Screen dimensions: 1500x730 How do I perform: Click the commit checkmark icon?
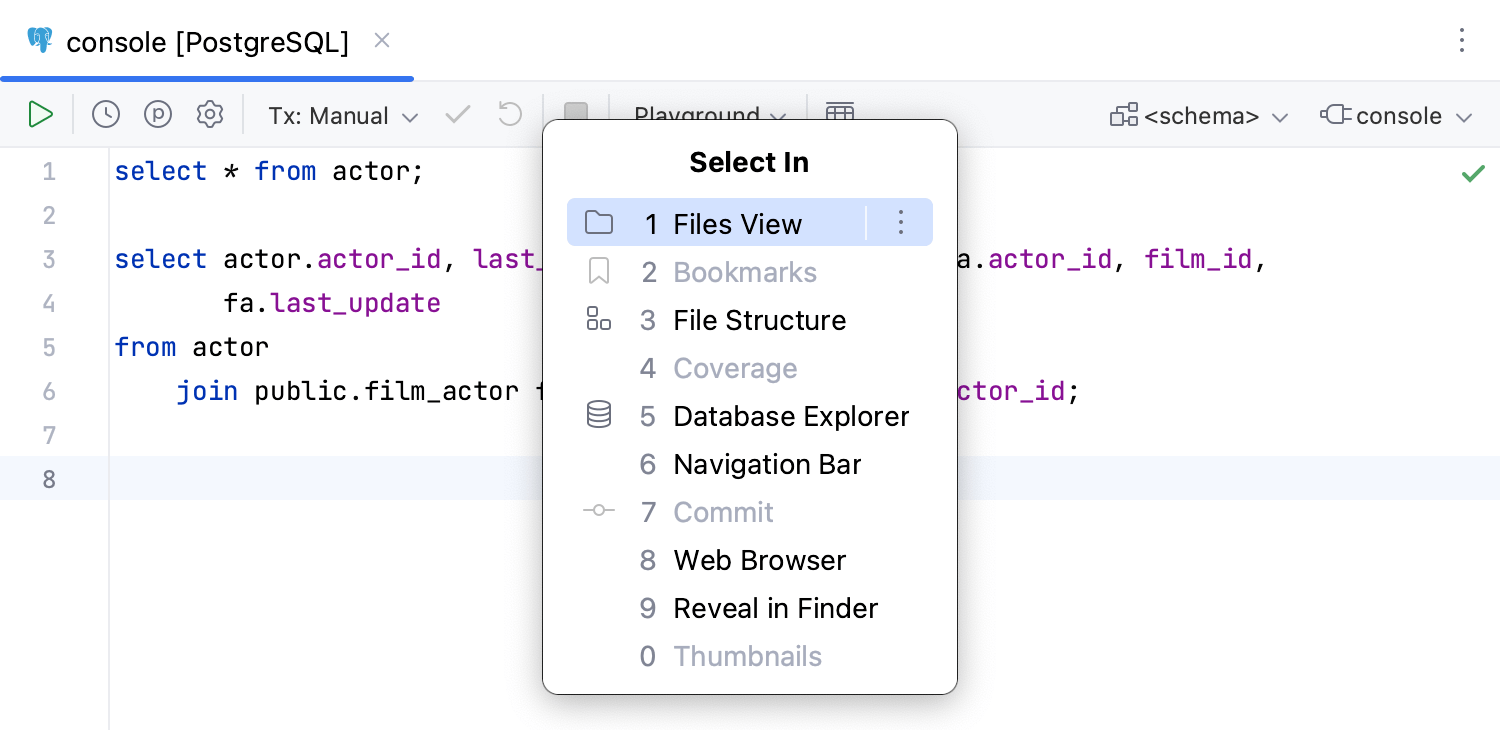pos(458,115)
